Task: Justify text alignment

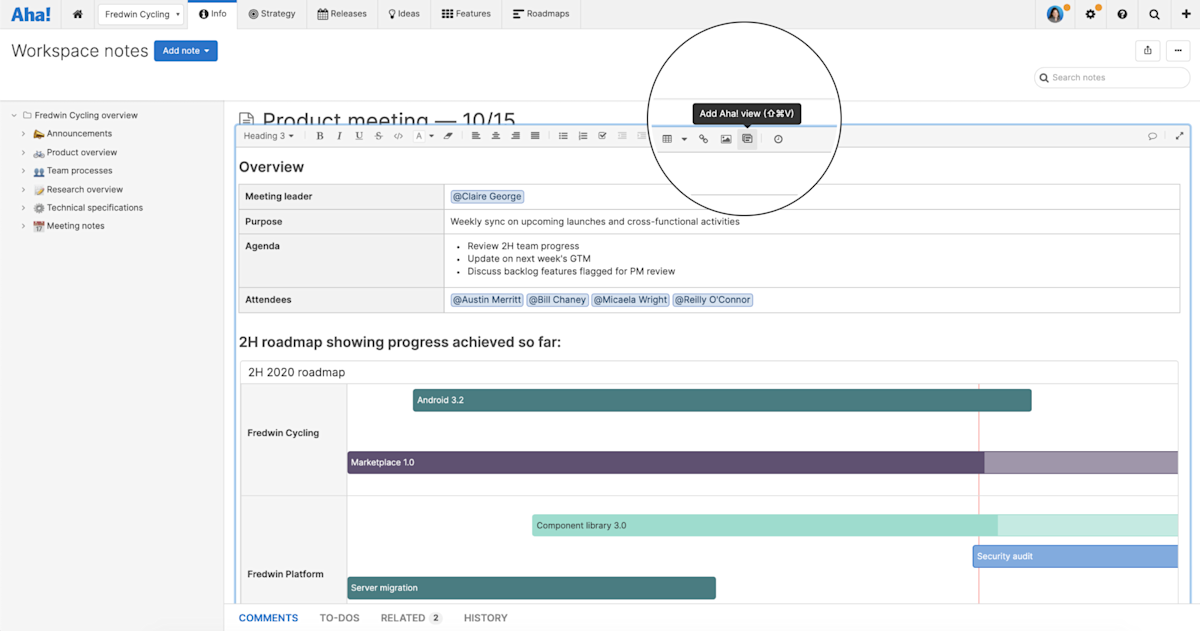Action: click(x=535, y=136)
